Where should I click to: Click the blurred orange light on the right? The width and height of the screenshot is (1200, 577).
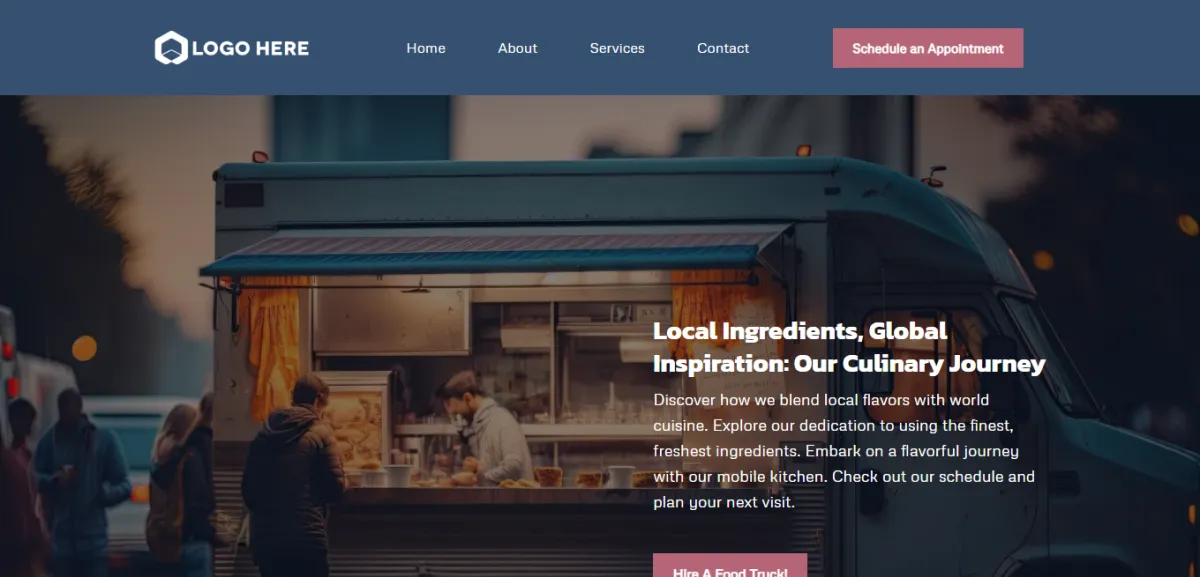click(x=1188, y=225)
